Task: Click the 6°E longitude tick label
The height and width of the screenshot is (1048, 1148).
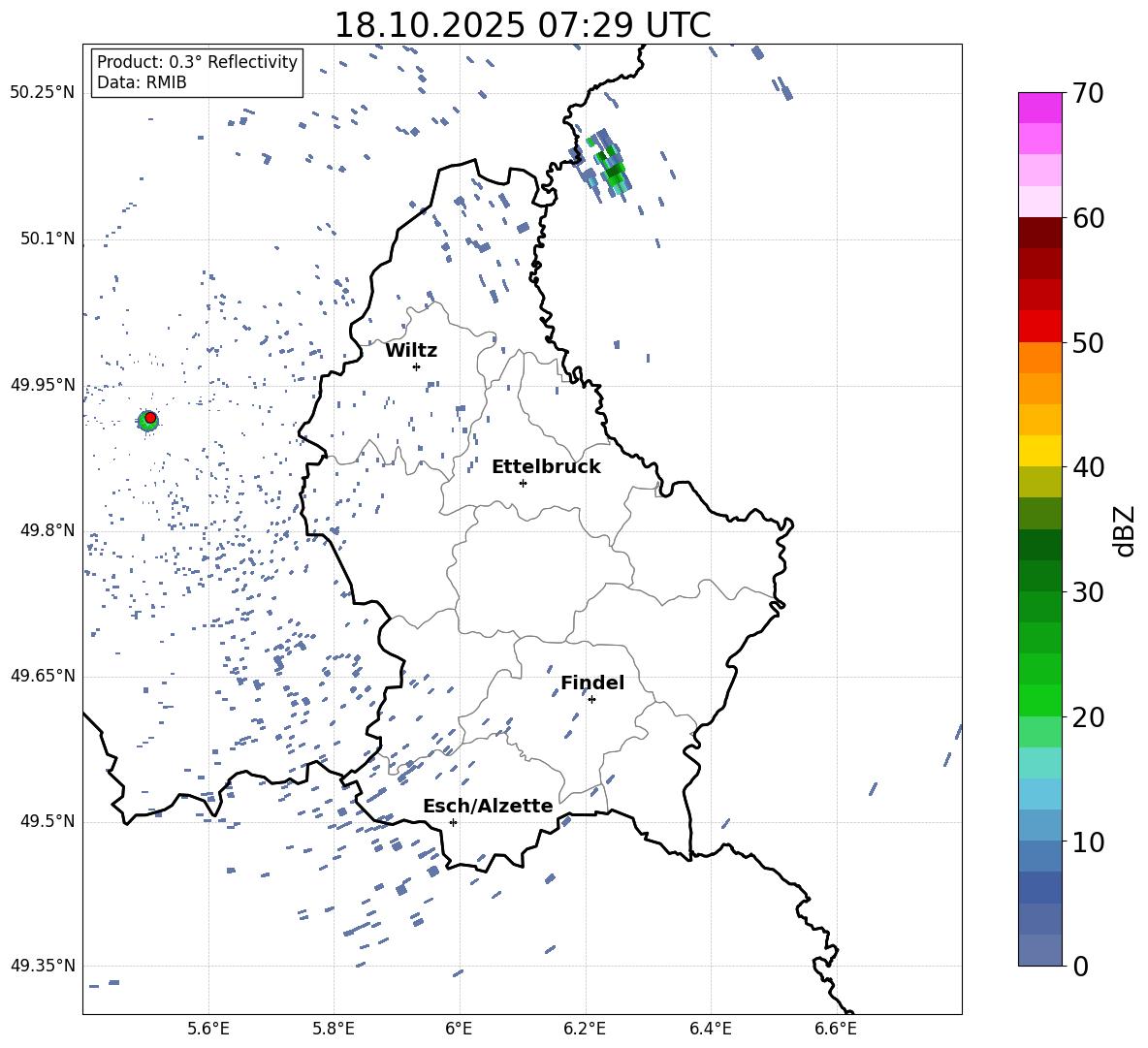Action: pos(459,1028)
